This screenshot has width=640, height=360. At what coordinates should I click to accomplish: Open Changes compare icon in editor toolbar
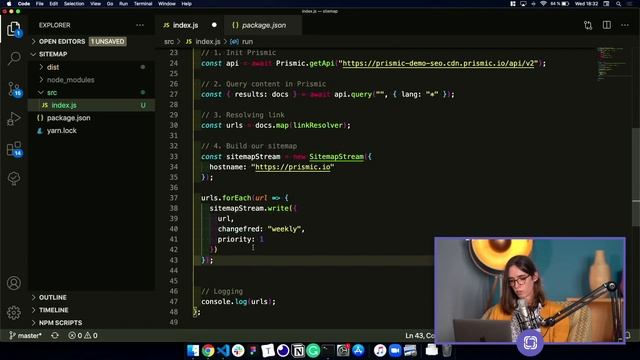[588, 25]
